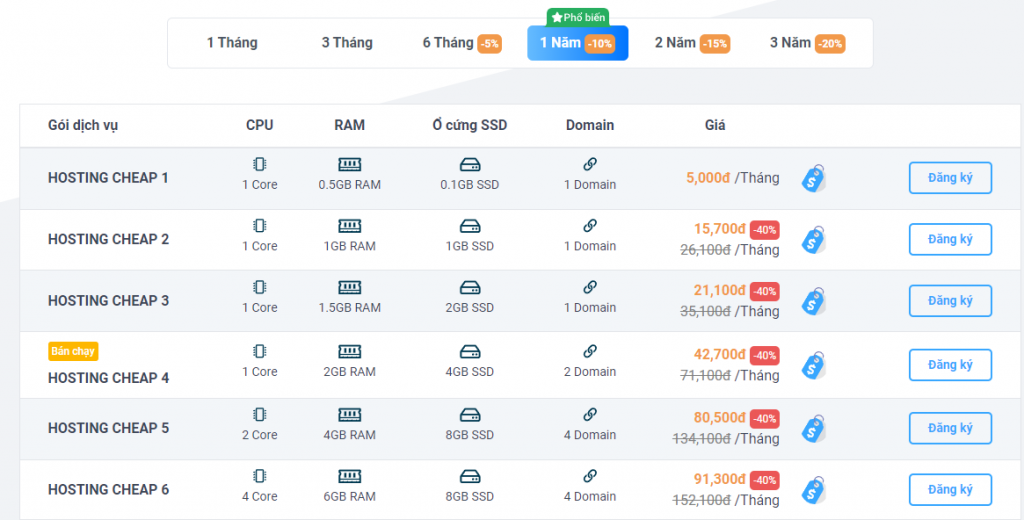The image size is (1024, 520).
Task: Click the Bán chạy badge
Action: (73, 351)
